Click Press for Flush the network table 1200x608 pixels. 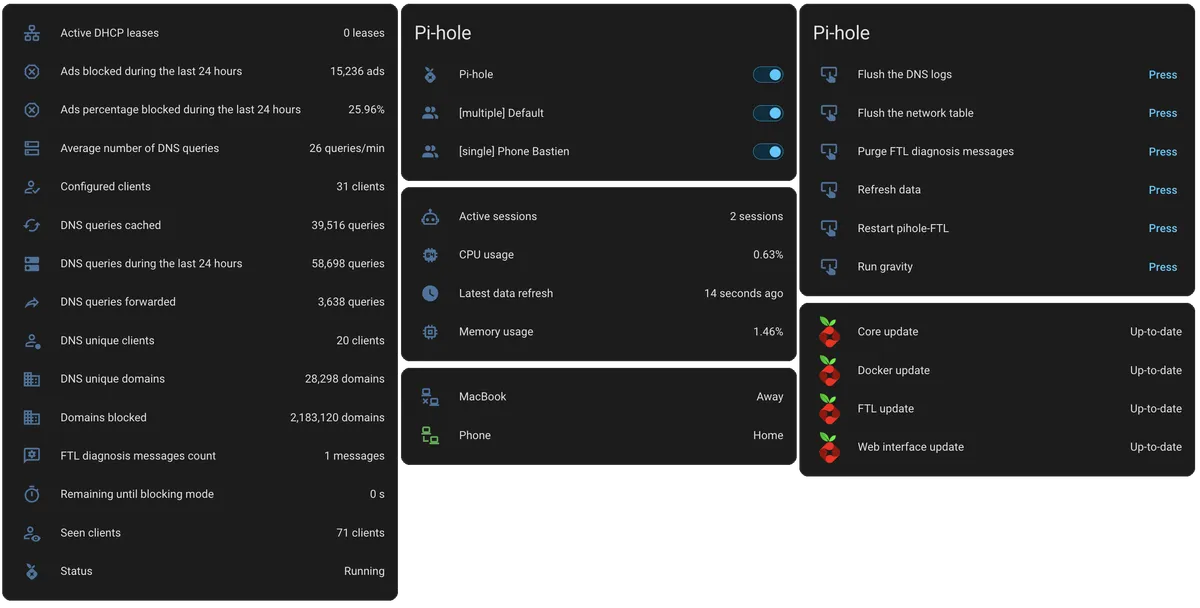coord(1163,113)
